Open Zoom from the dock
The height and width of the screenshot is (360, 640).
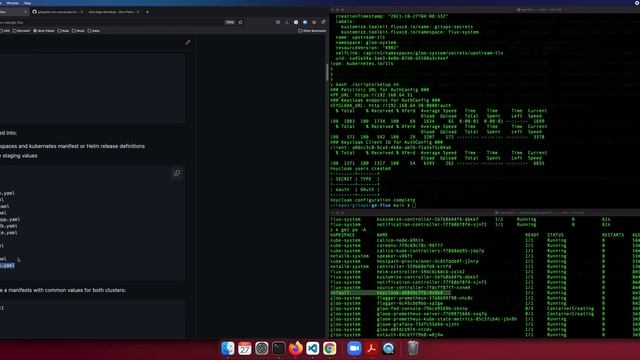[x=354, y=348]
